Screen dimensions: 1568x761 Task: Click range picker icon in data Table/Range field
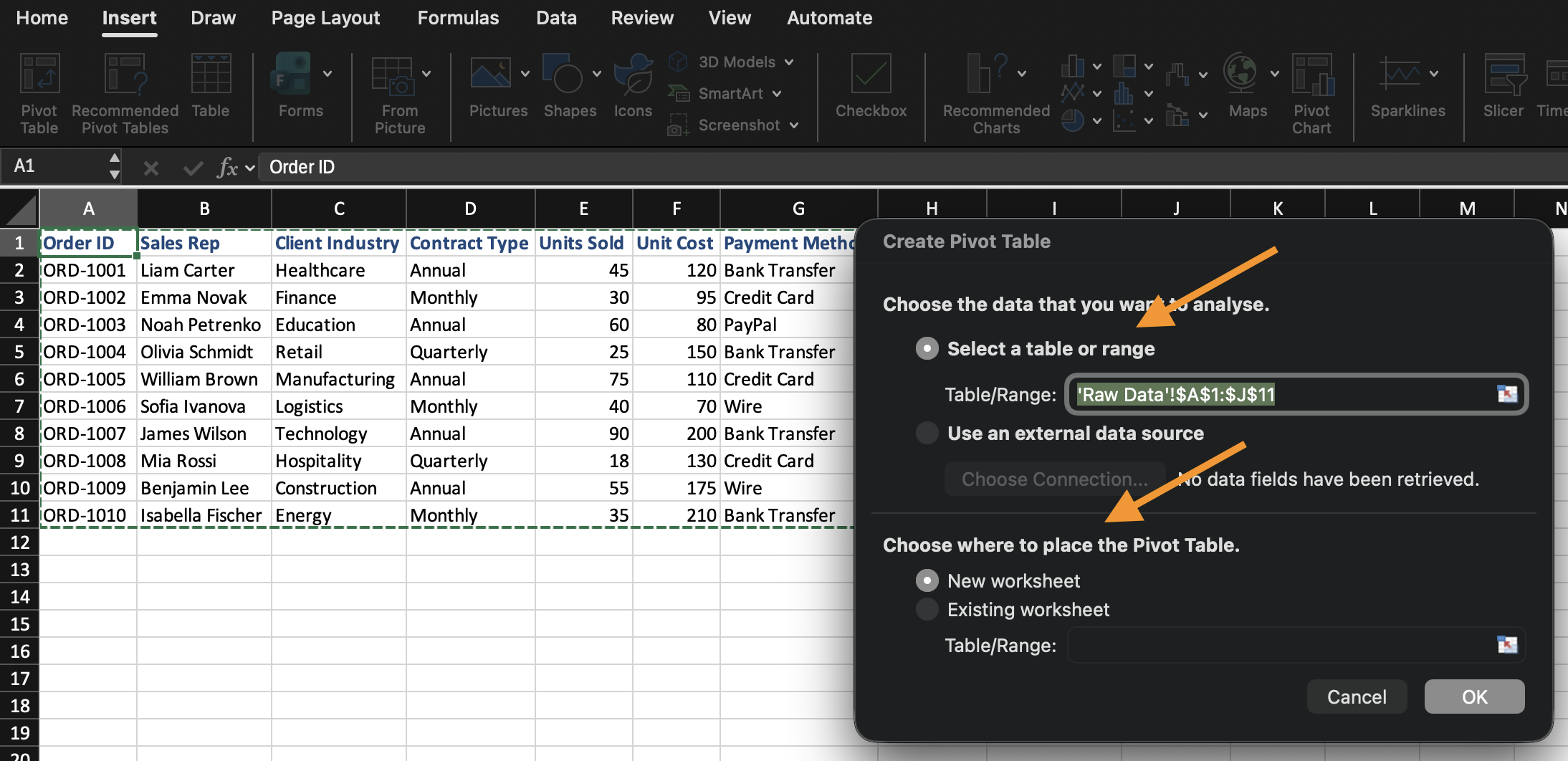click(1507, 394)
